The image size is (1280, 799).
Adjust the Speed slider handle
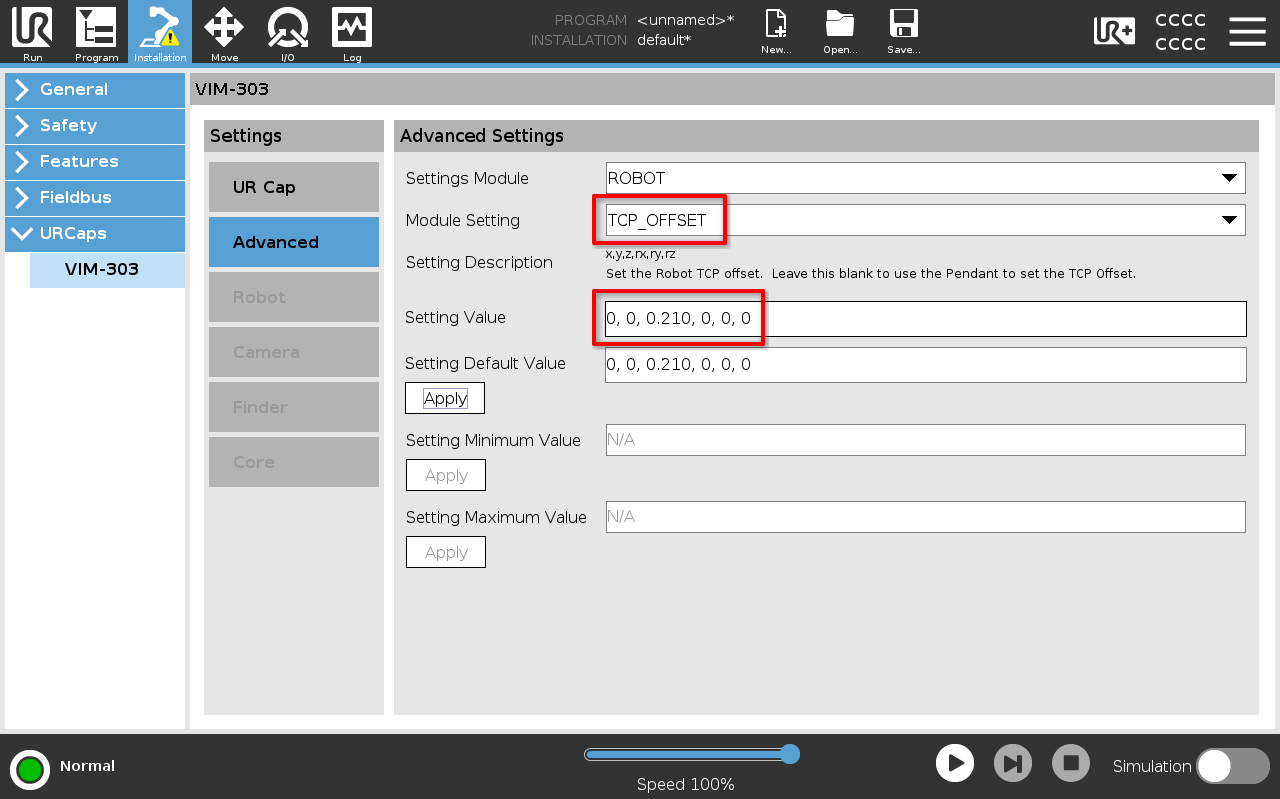point(790,754)
